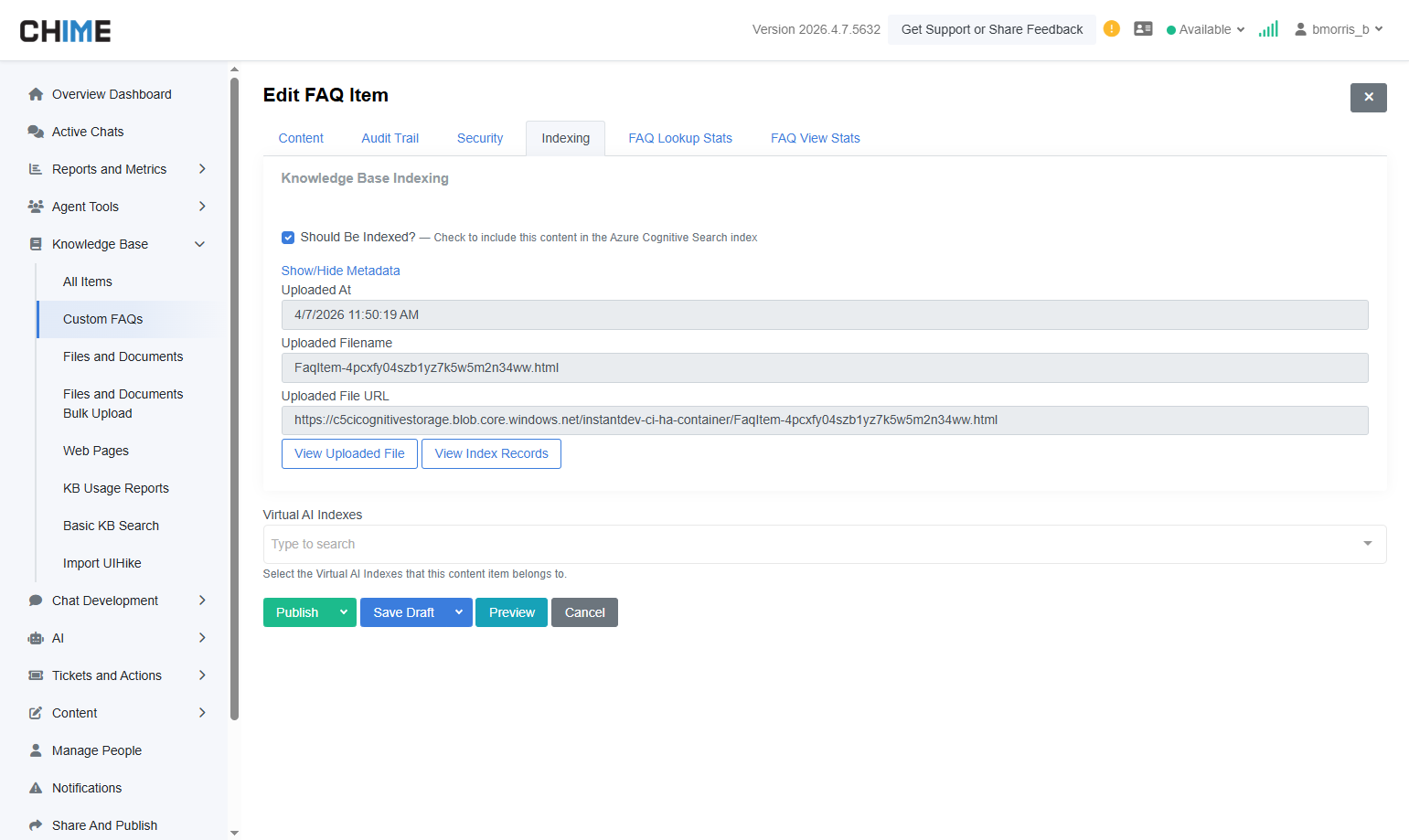The height and width of the screenshot is (840, 1409).
Task: Click the Overview Dashboard home icon
Action: tap(35, 93)
